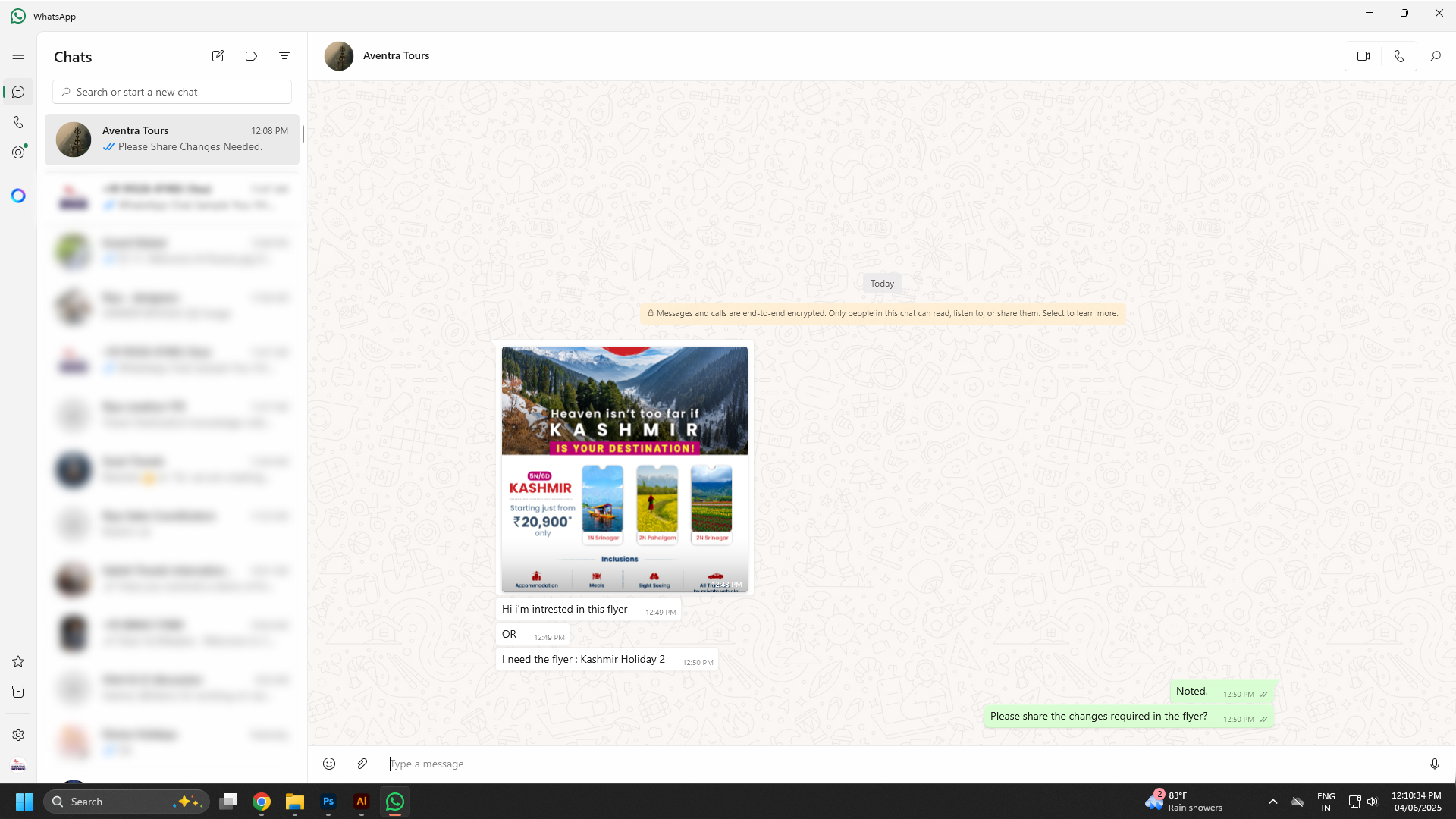Image resolution: width=1456 pixels, height=819 pixels.
Task: Attach a file with the paperclip icon
Action: click(362, 764)
